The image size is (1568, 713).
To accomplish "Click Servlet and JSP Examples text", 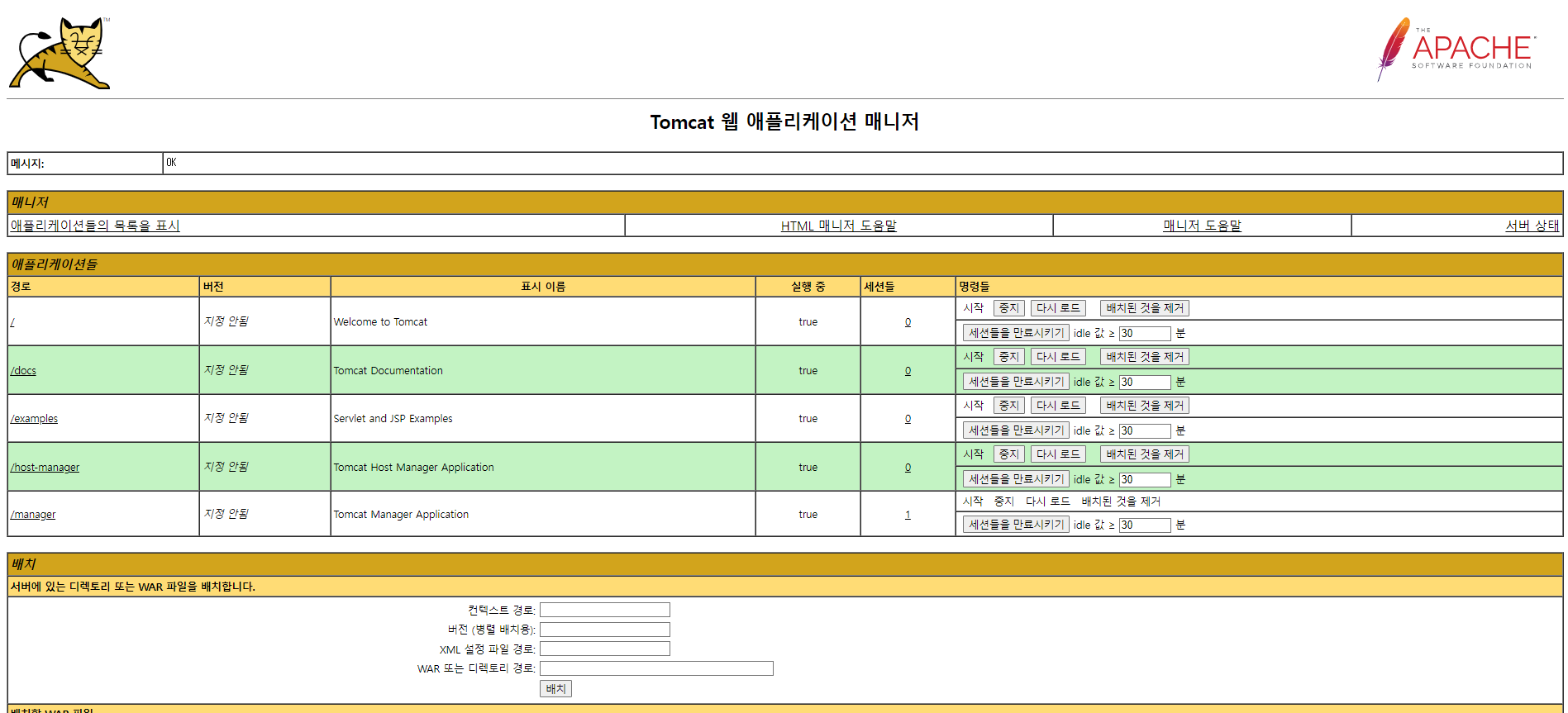I will coord(393,419).
